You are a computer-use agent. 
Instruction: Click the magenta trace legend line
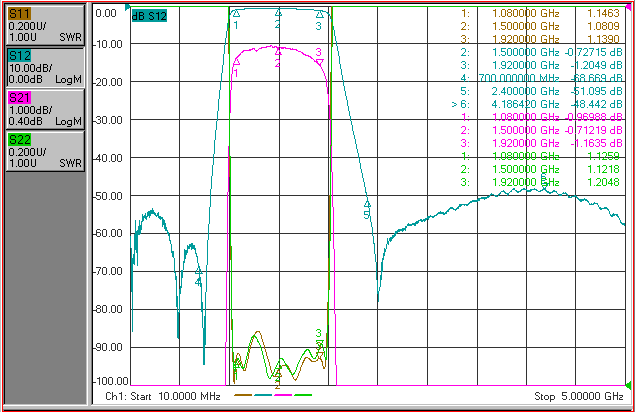tap(283, 395)
